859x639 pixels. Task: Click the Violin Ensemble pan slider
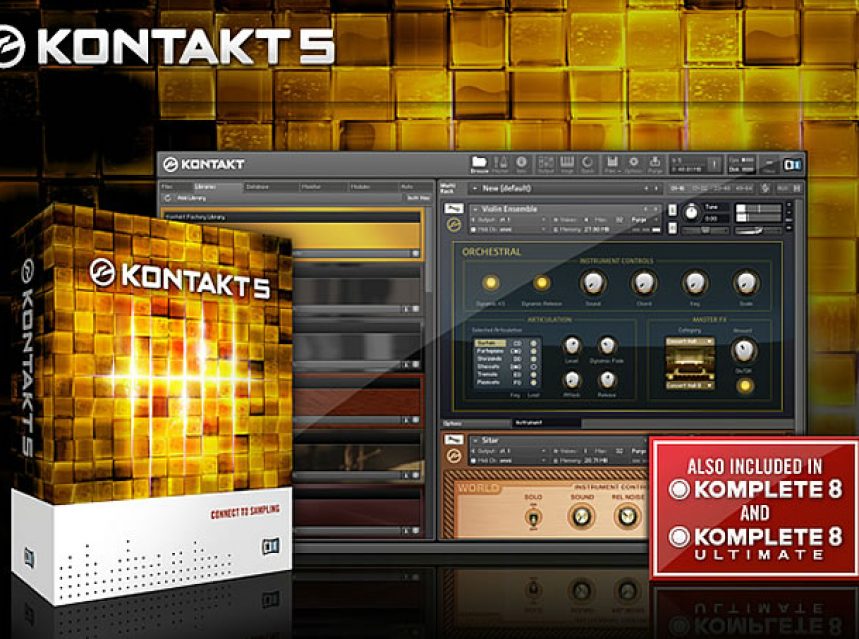(758, 218)
